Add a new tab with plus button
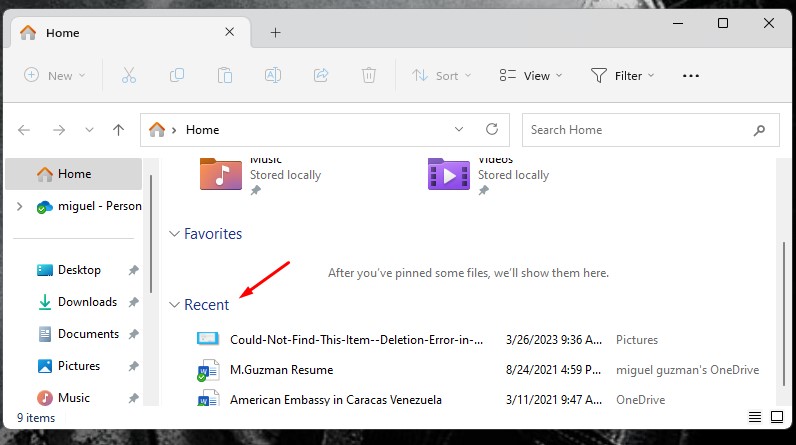This screenshot has height=445, width=796. point(275,32)
